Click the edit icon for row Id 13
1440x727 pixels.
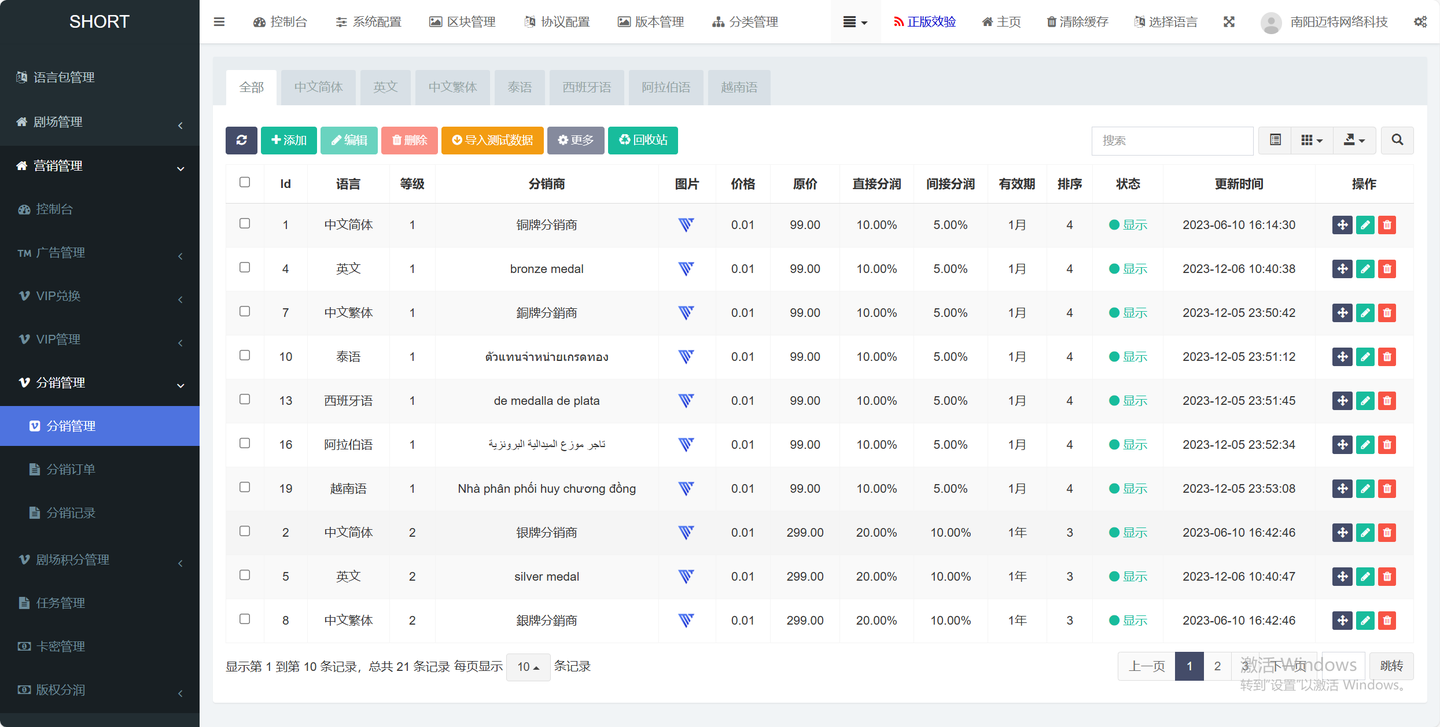1365,401
